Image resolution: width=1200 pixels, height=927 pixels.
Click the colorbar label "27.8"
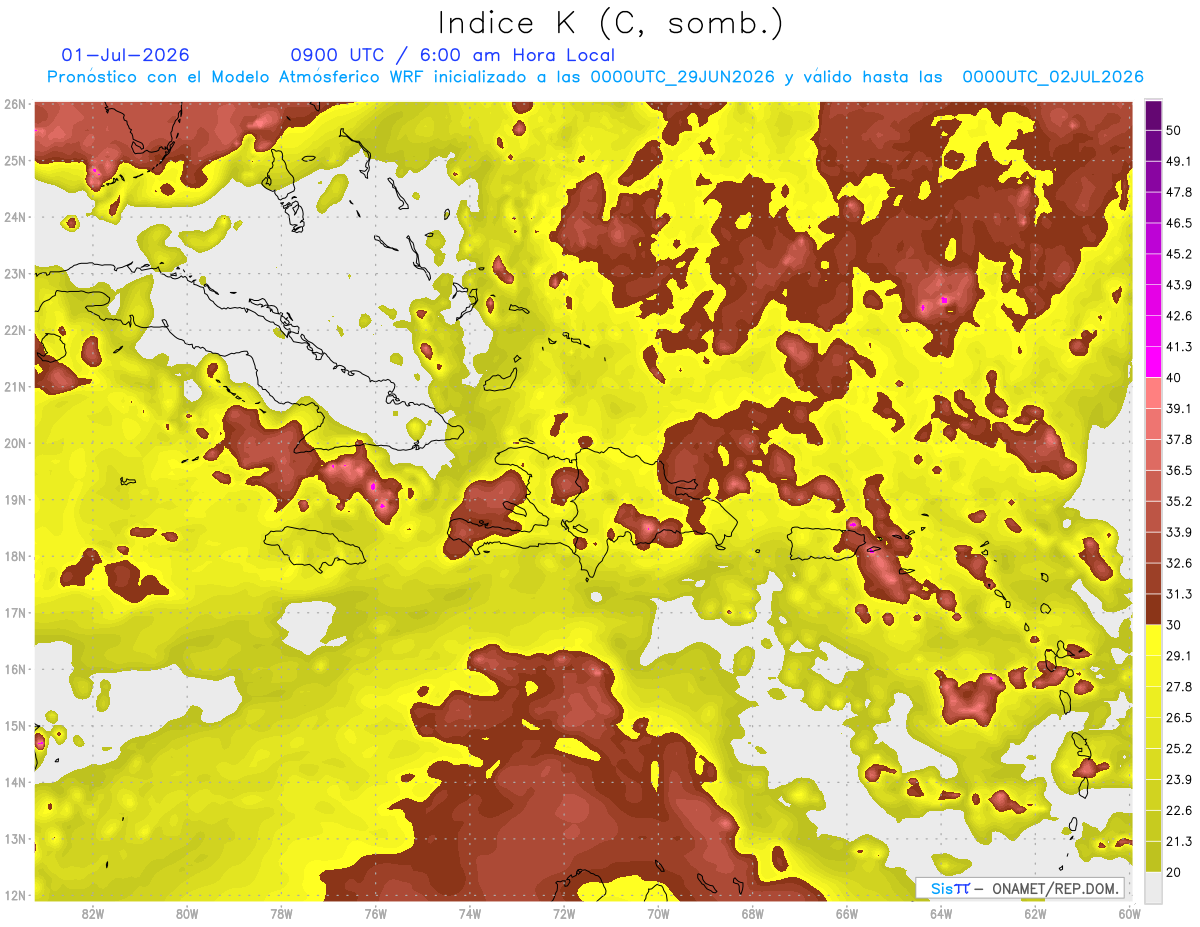pyautogui.click(x=1177, y=686)
